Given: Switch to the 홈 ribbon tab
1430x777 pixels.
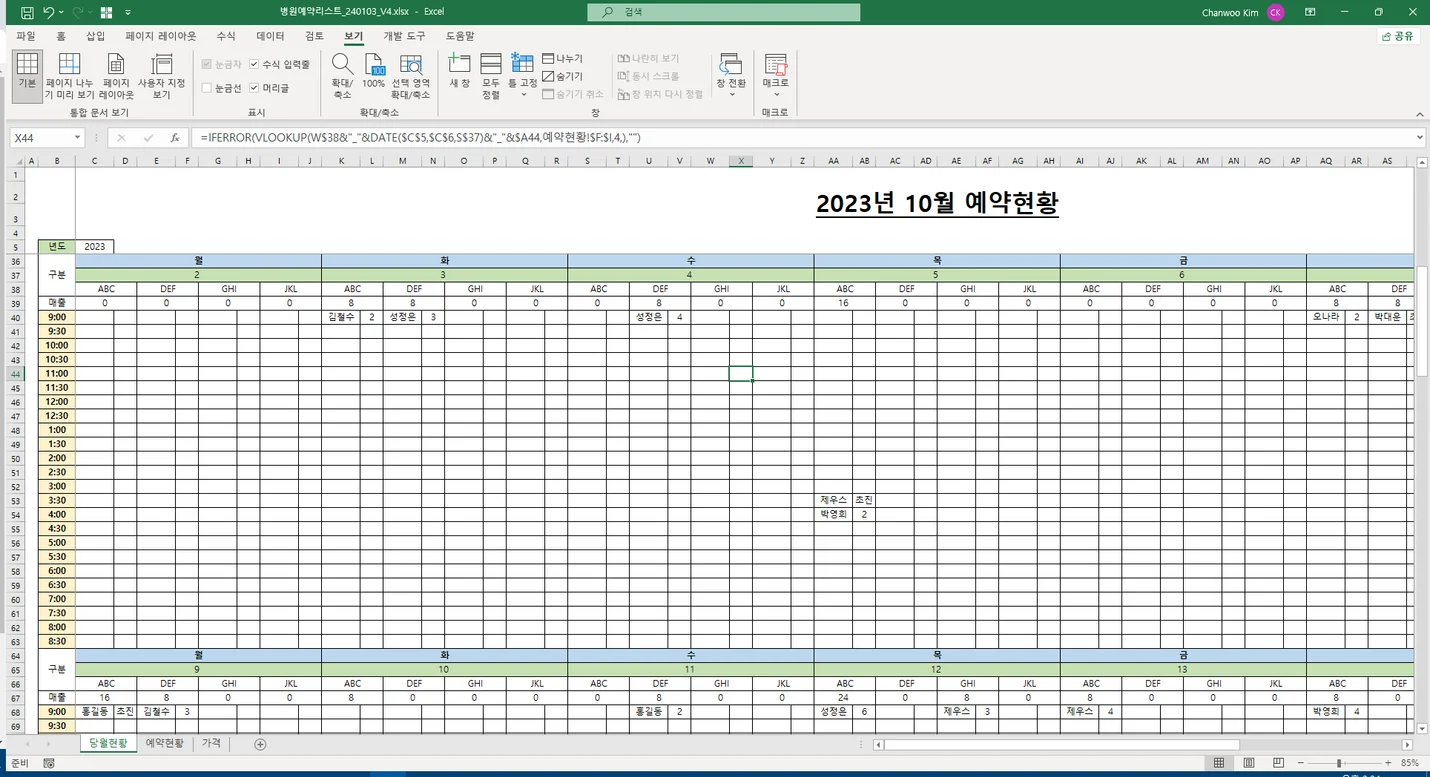Looking at the screenshot, I should click(x=61, y=36).
